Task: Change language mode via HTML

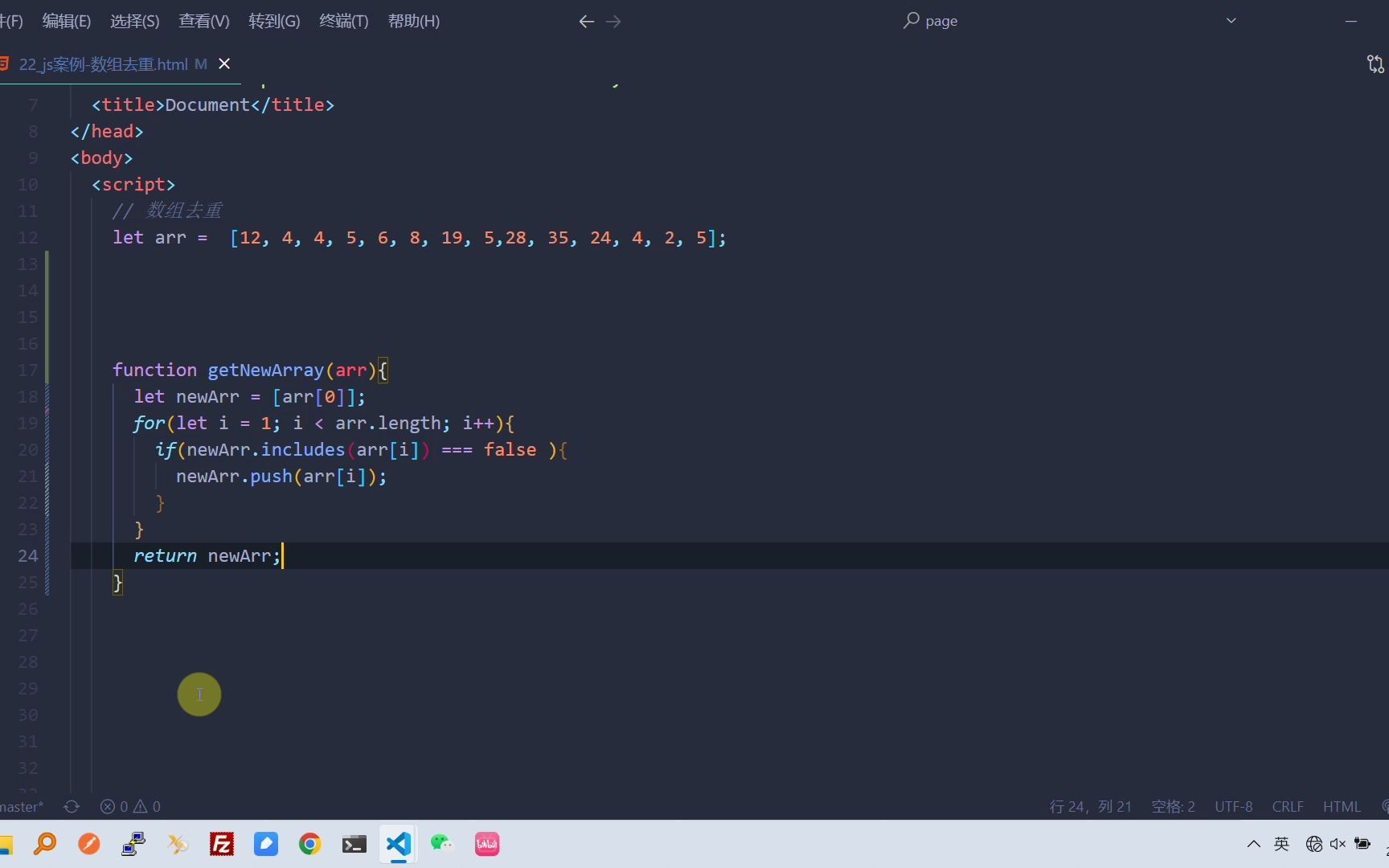Action: 1342,806
